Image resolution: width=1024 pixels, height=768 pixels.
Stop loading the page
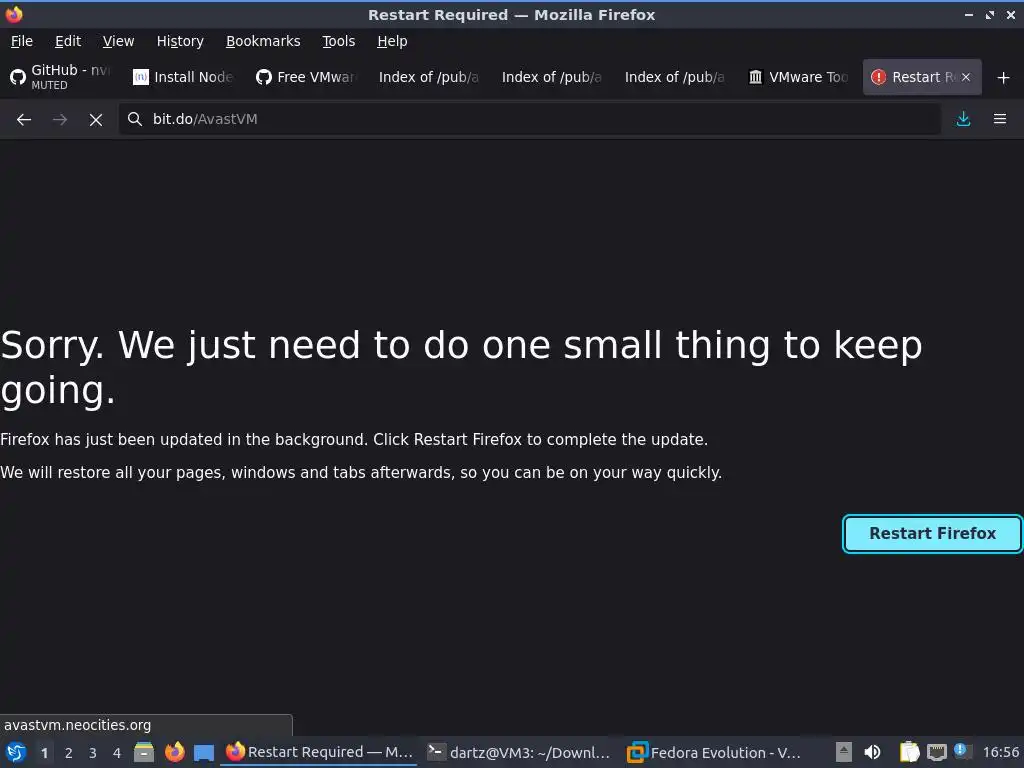tap(96, 120)
